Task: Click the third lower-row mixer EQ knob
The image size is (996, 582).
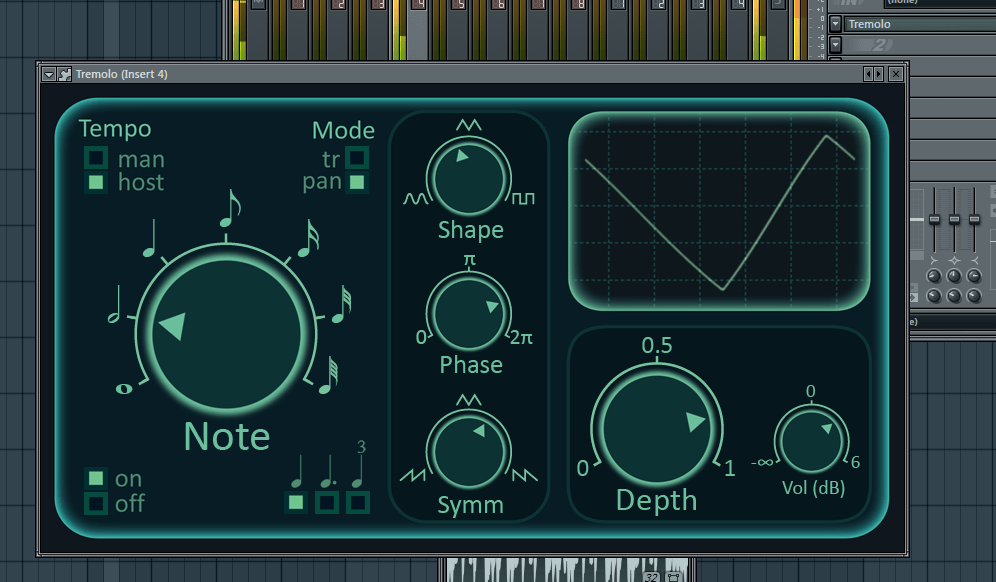Action: coord(974,296)
